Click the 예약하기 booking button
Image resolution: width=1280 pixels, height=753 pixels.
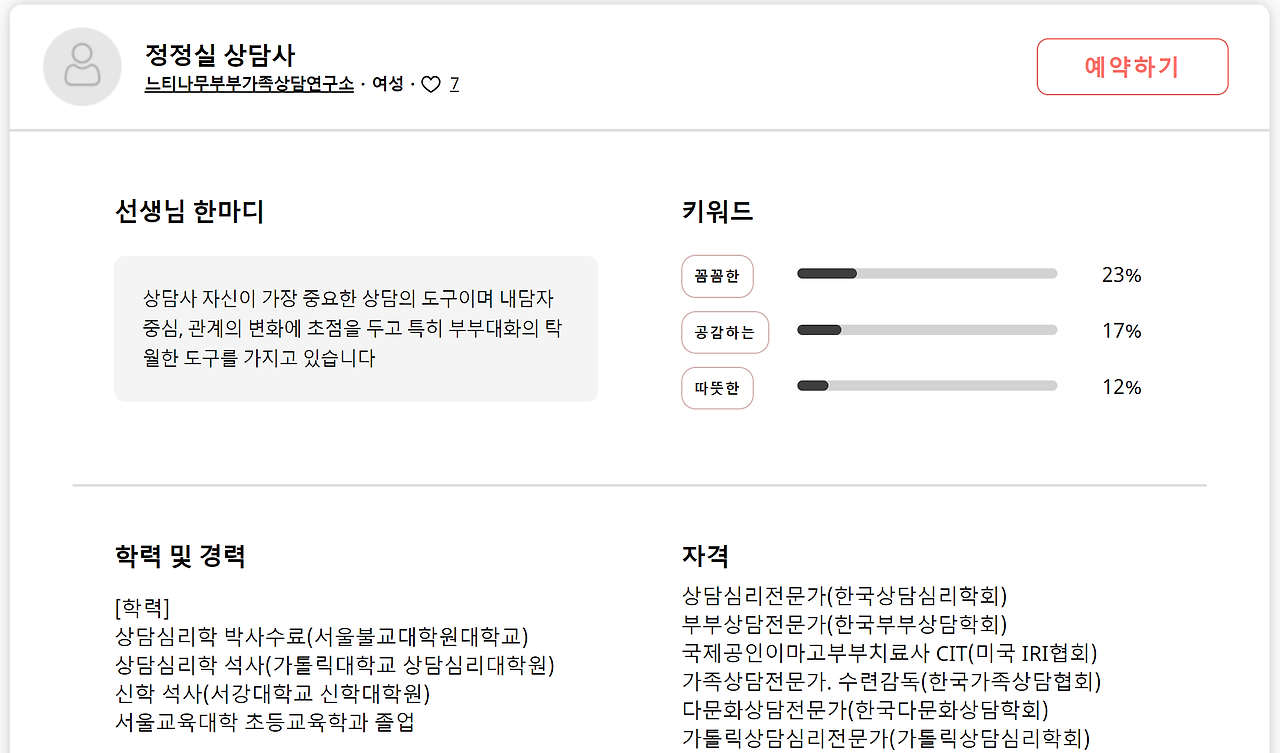[x=1132, y=67]
